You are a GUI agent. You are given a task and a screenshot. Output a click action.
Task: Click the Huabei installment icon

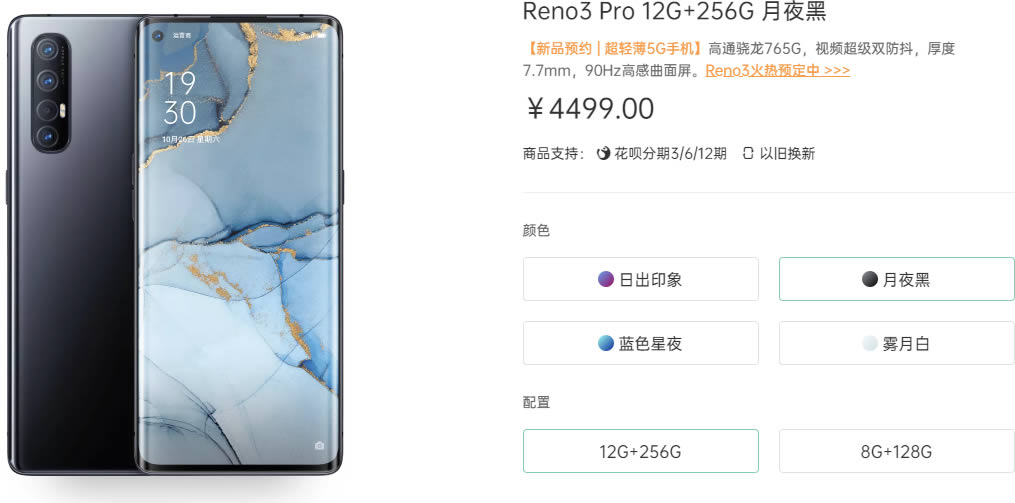(603, 153)
